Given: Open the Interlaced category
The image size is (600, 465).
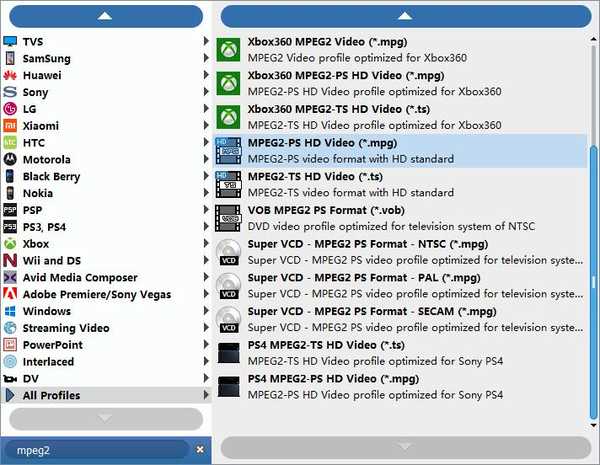Looking at the screenshot, I should click(106, 361).
